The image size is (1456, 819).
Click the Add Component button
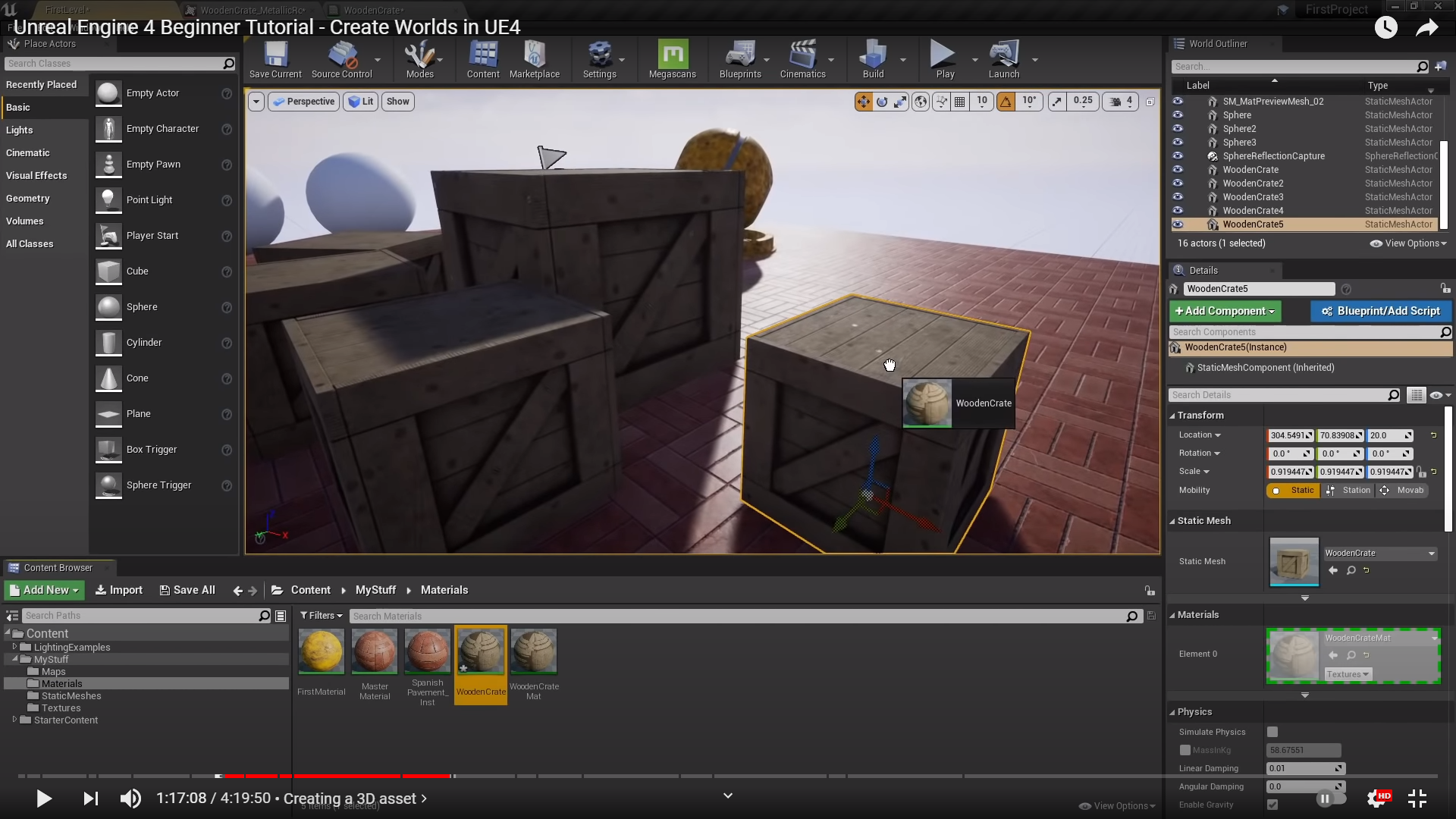(x=1224, y=311)
